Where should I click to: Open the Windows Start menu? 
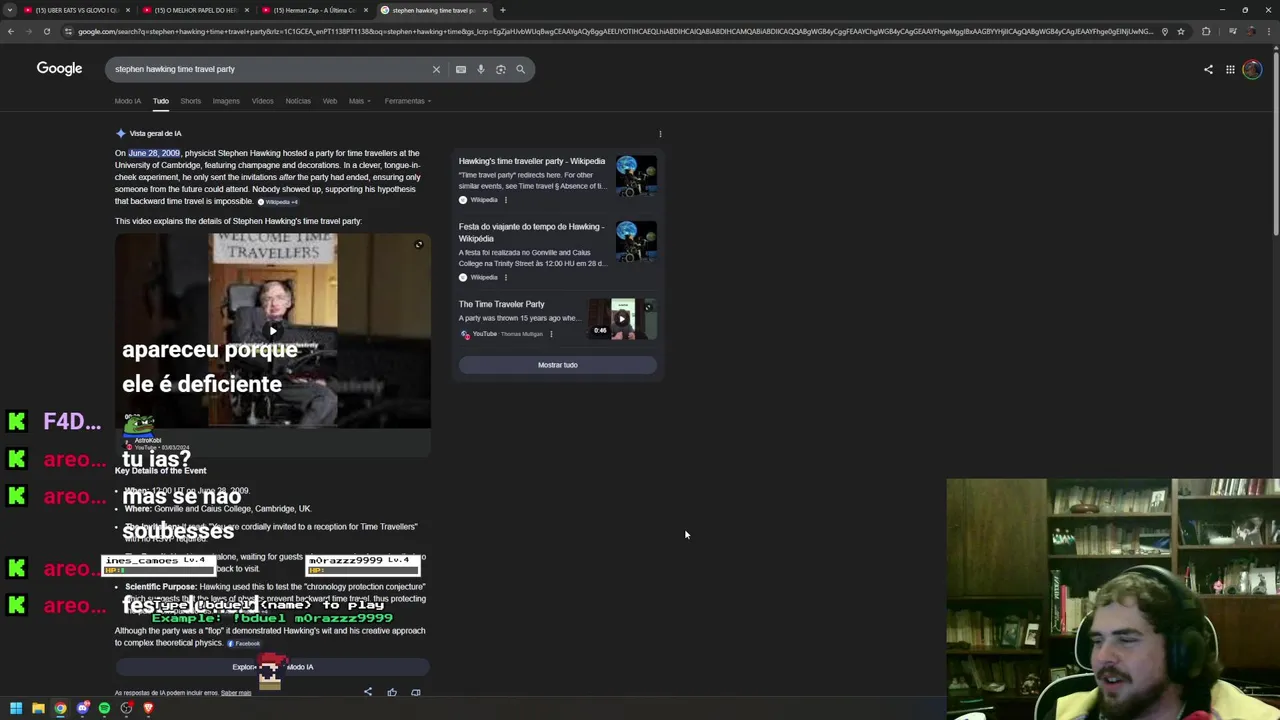pos(16,708)
